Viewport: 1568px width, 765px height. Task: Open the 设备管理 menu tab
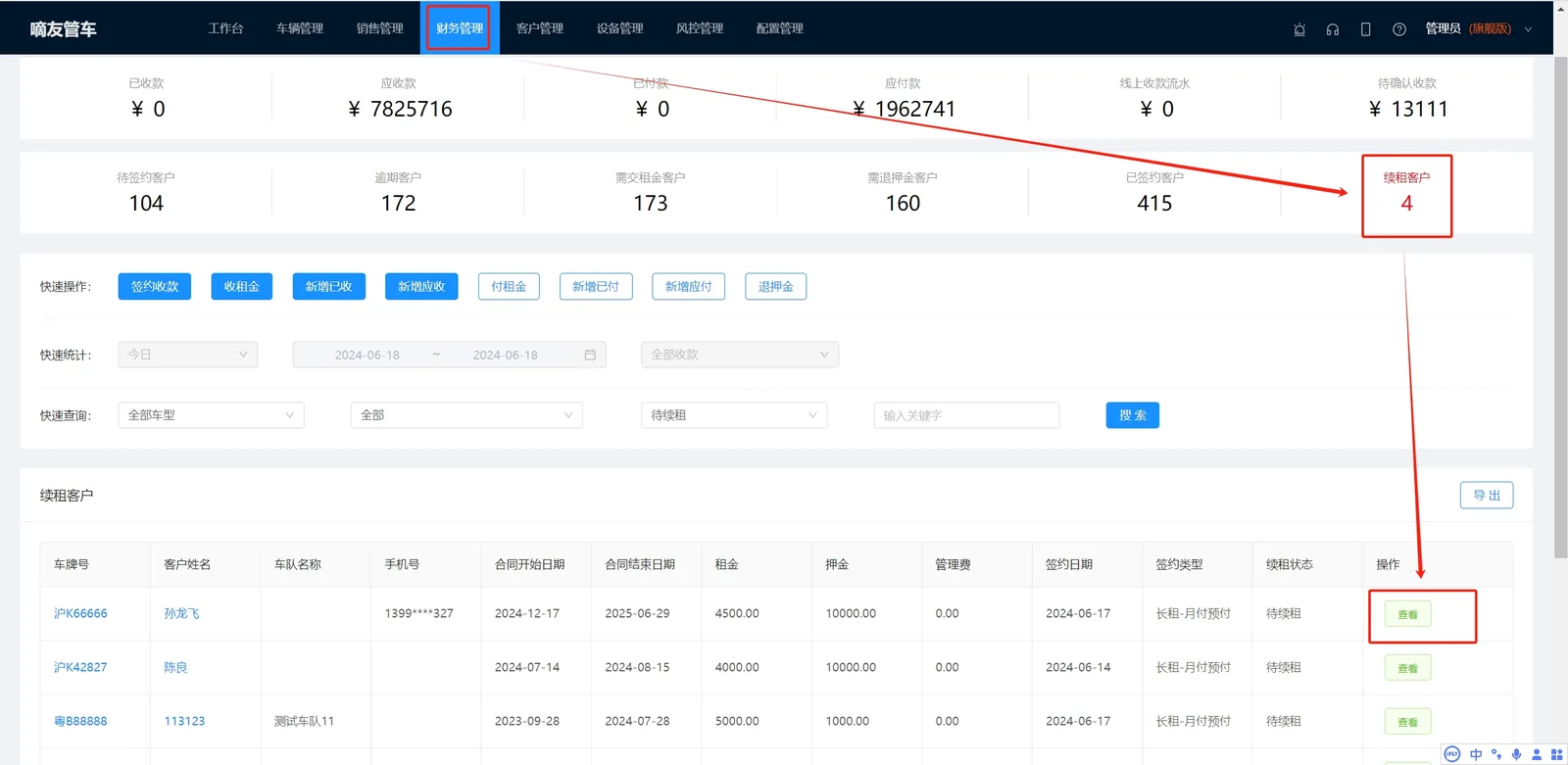[x=620, y=28]
